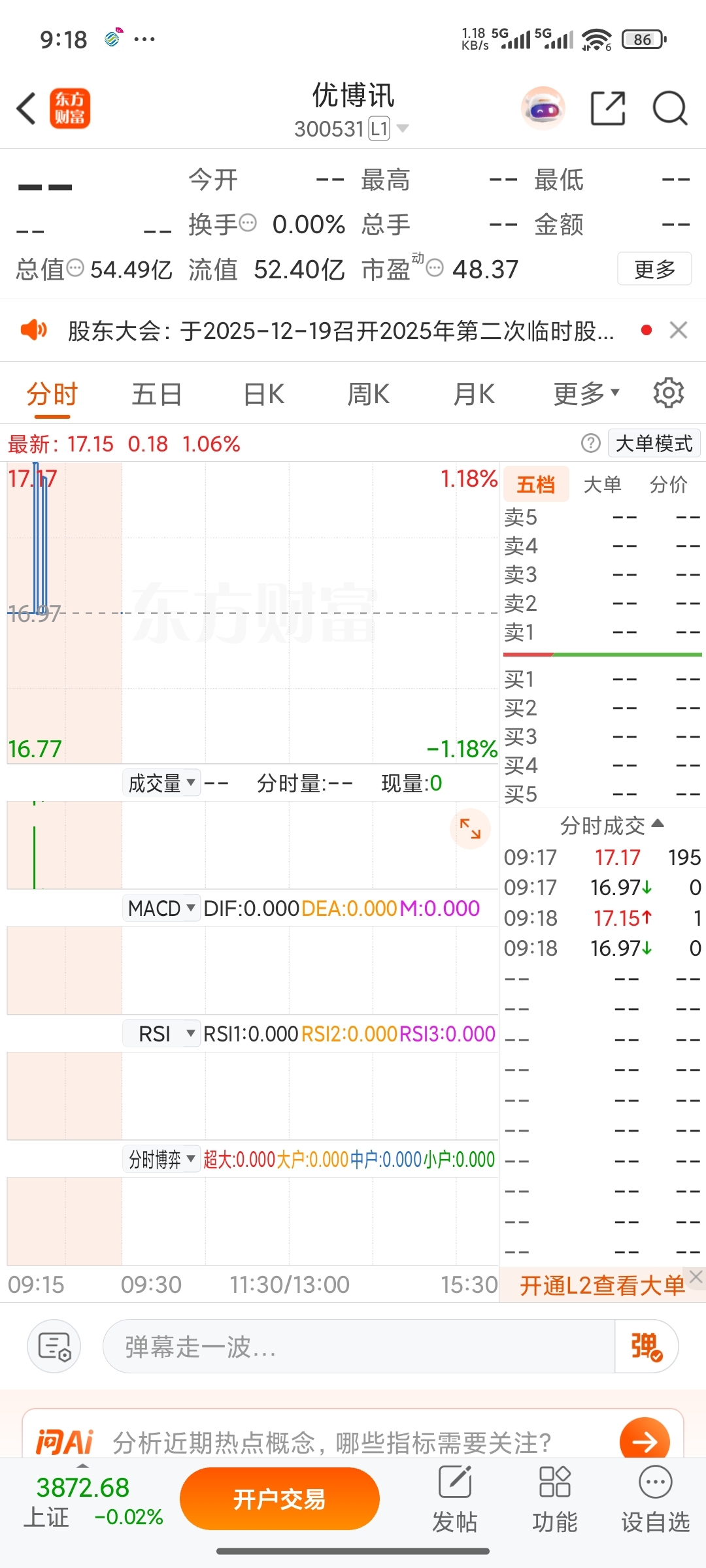Image resolution: width=706 pixels, height=1568 pixels.
Task: Close the 开通L2 banner
Action: click(696, 1277)
